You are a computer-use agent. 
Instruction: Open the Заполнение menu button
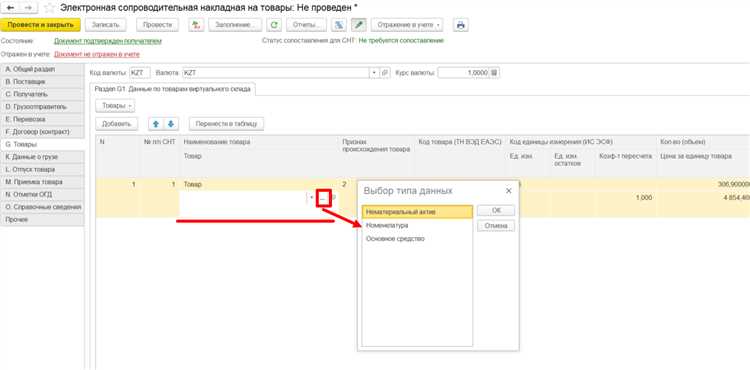(x=235, y=25)
